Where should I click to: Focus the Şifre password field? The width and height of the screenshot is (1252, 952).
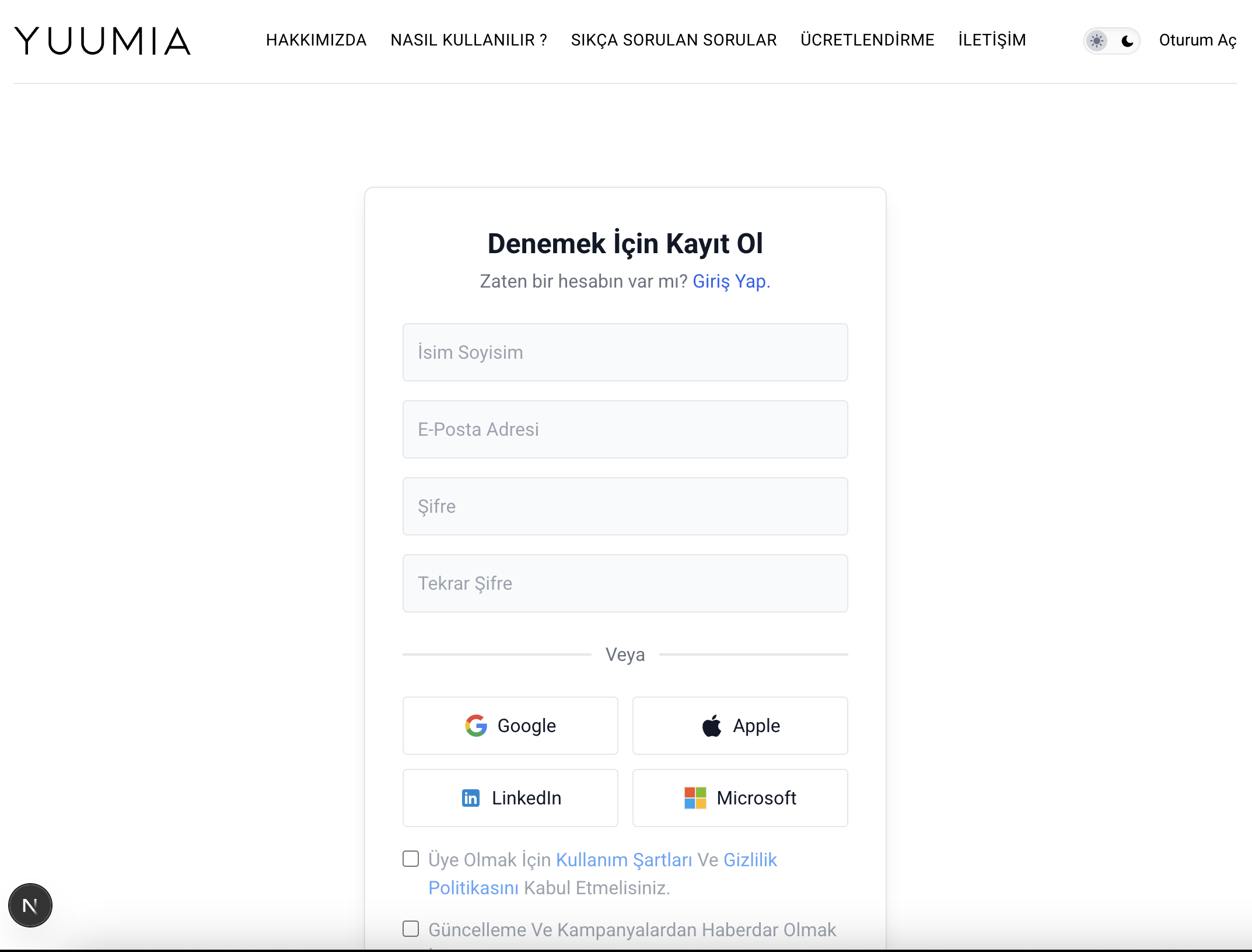point(625,506)
